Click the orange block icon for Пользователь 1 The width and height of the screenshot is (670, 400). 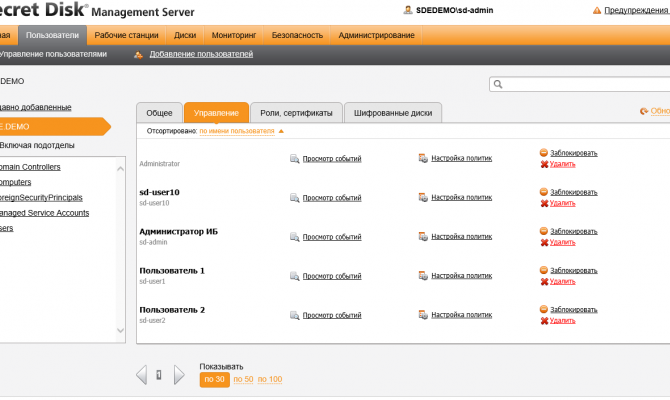544,270
